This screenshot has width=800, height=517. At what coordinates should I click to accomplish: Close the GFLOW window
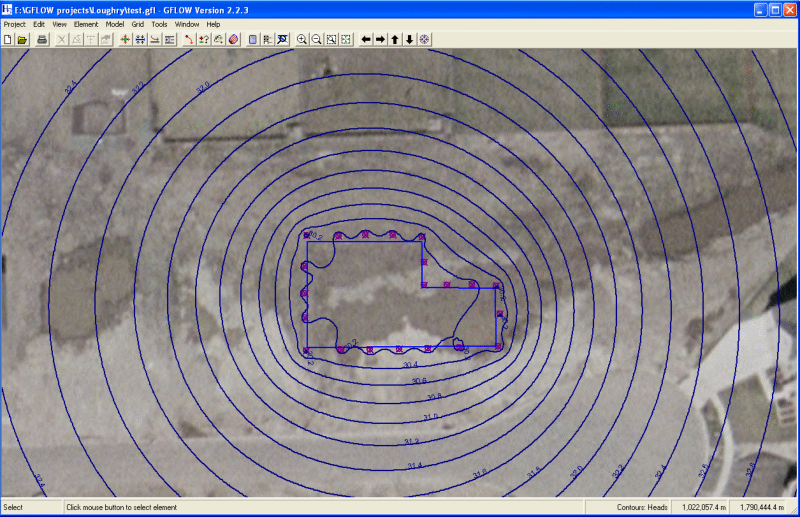click(x=790, y=10)
